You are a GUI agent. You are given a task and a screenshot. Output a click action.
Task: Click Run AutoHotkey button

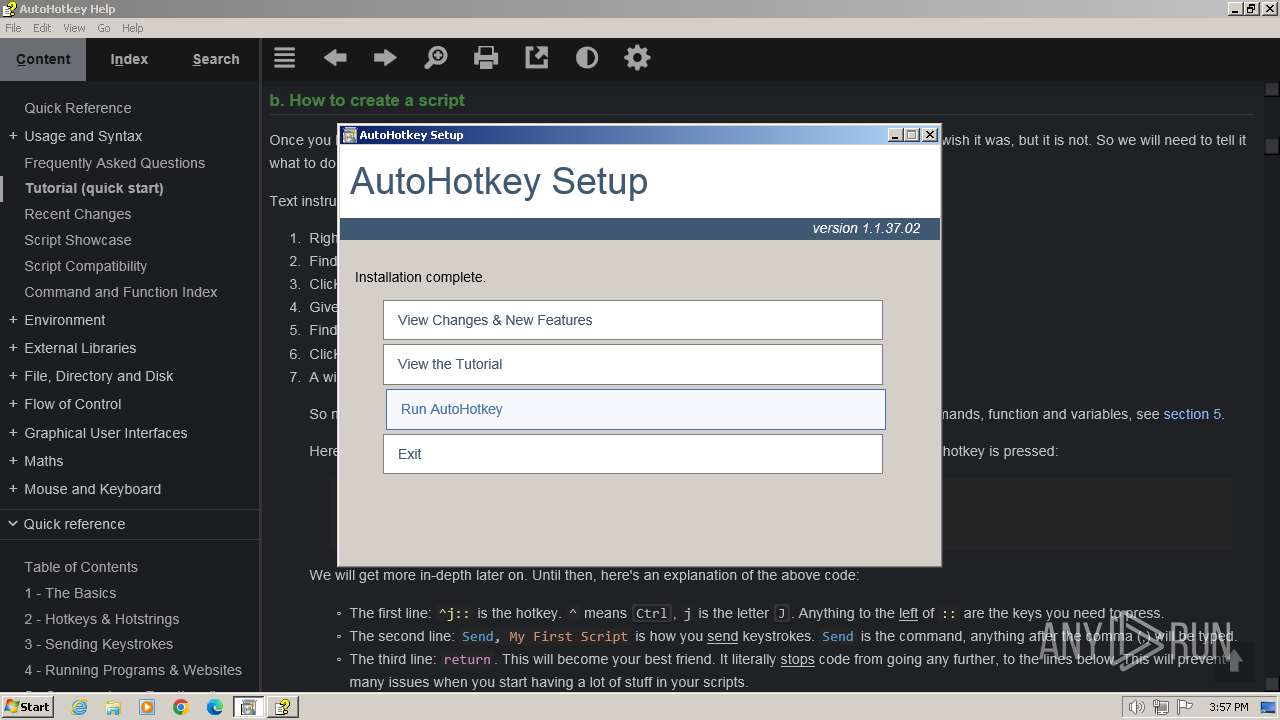636,409
